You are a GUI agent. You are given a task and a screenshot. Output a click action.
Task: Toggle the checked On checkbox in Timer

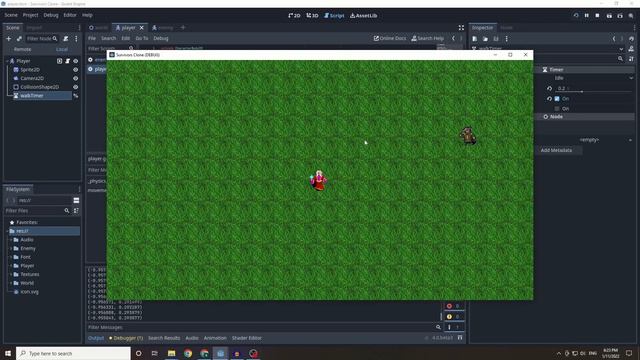tap(557, 99)
